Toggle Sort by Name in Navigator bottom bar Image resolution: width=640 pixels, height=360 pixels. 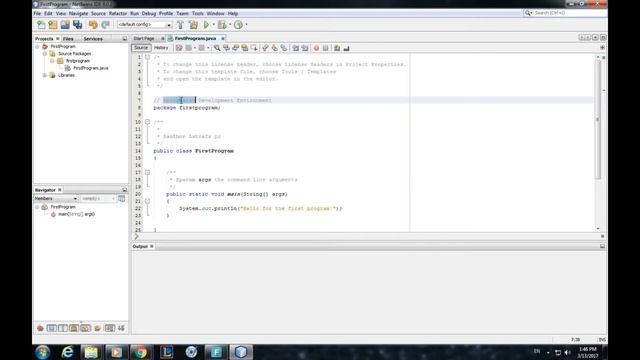110,328
